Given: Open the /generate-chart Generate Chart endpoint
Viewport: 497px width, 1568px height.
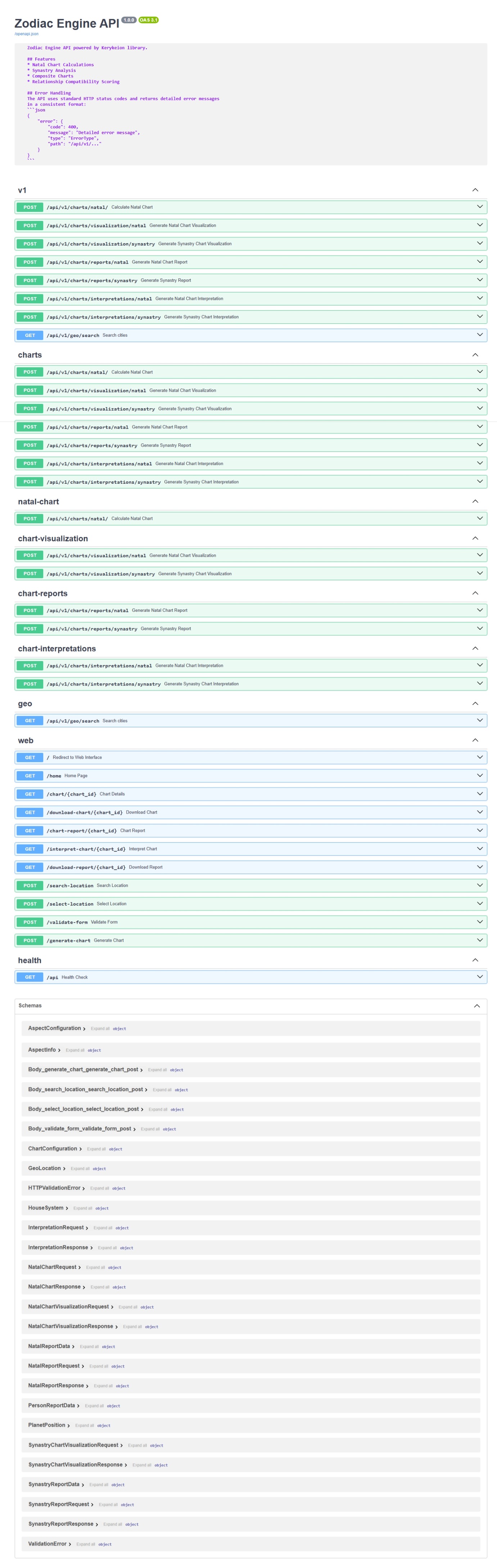Looking at the screenshot, I should click(251, 940).
